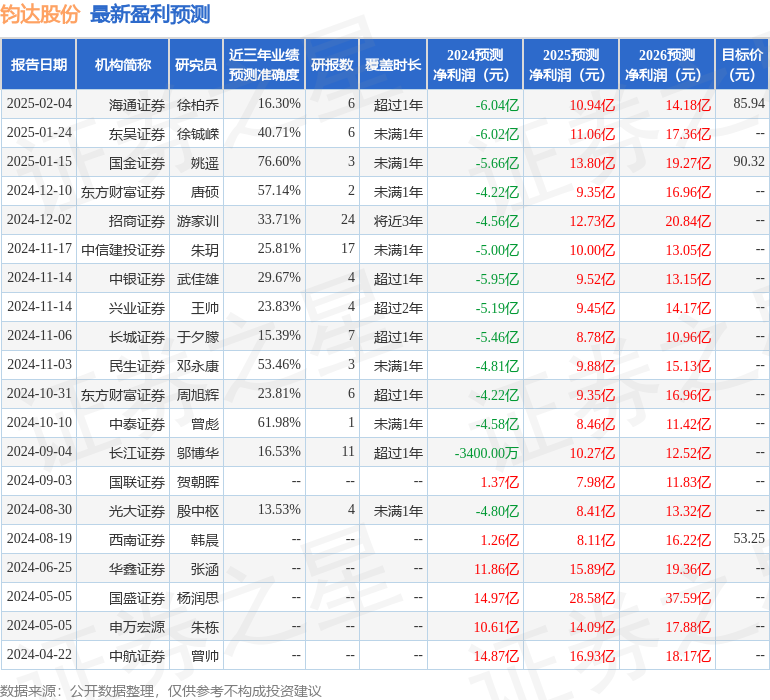The image size is (770, 700).
Task: Click coverage duration 将近3年
Action: click(398, 221)
